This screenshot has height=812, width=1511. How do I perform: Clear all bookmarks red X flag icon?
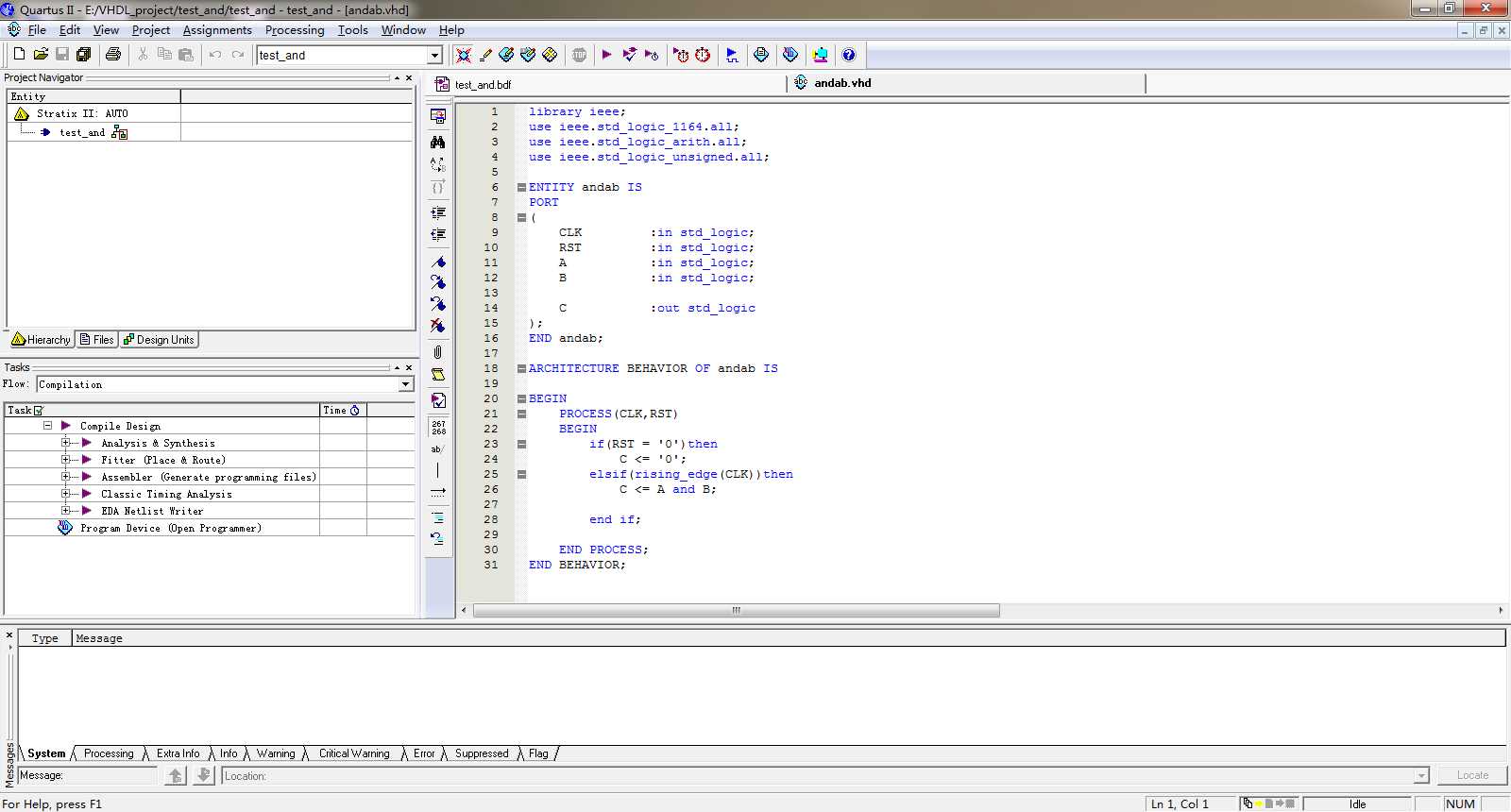(438, 326)
